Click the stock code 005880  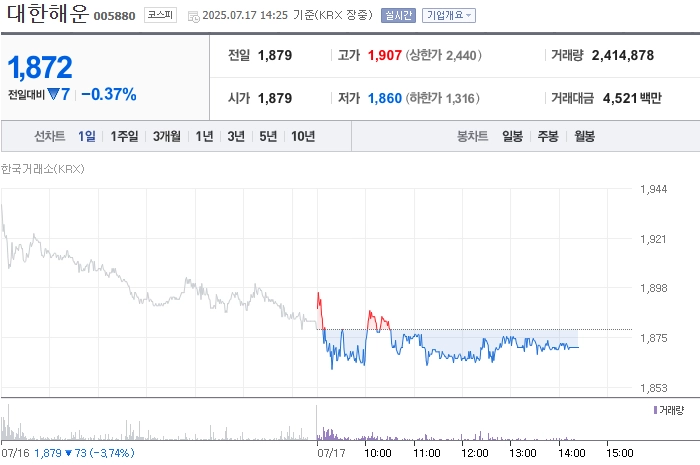pyautogui.click(x=114, y=16)
